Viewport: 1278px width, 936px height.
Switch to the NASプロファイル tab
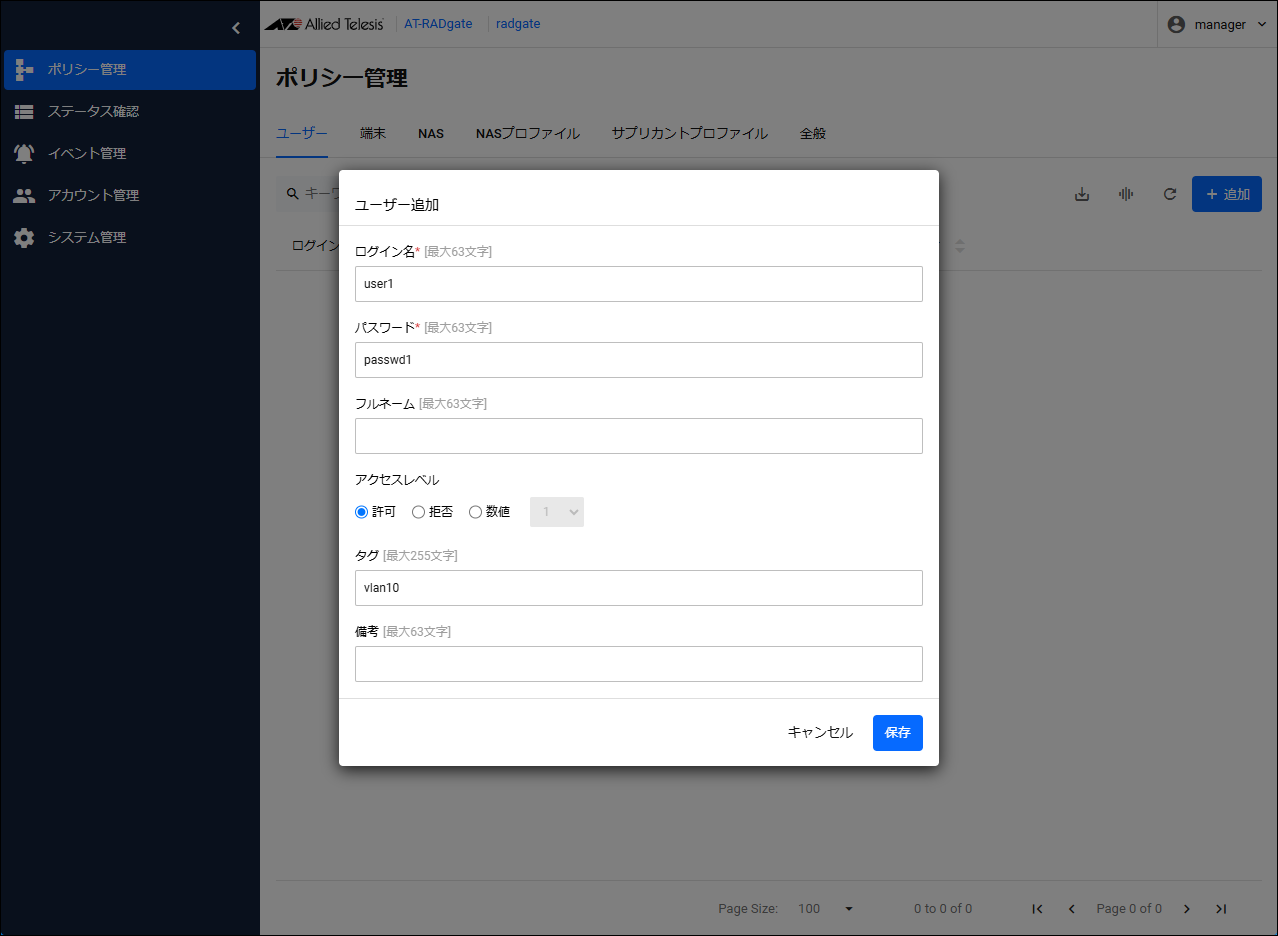(x=528, y=133)
